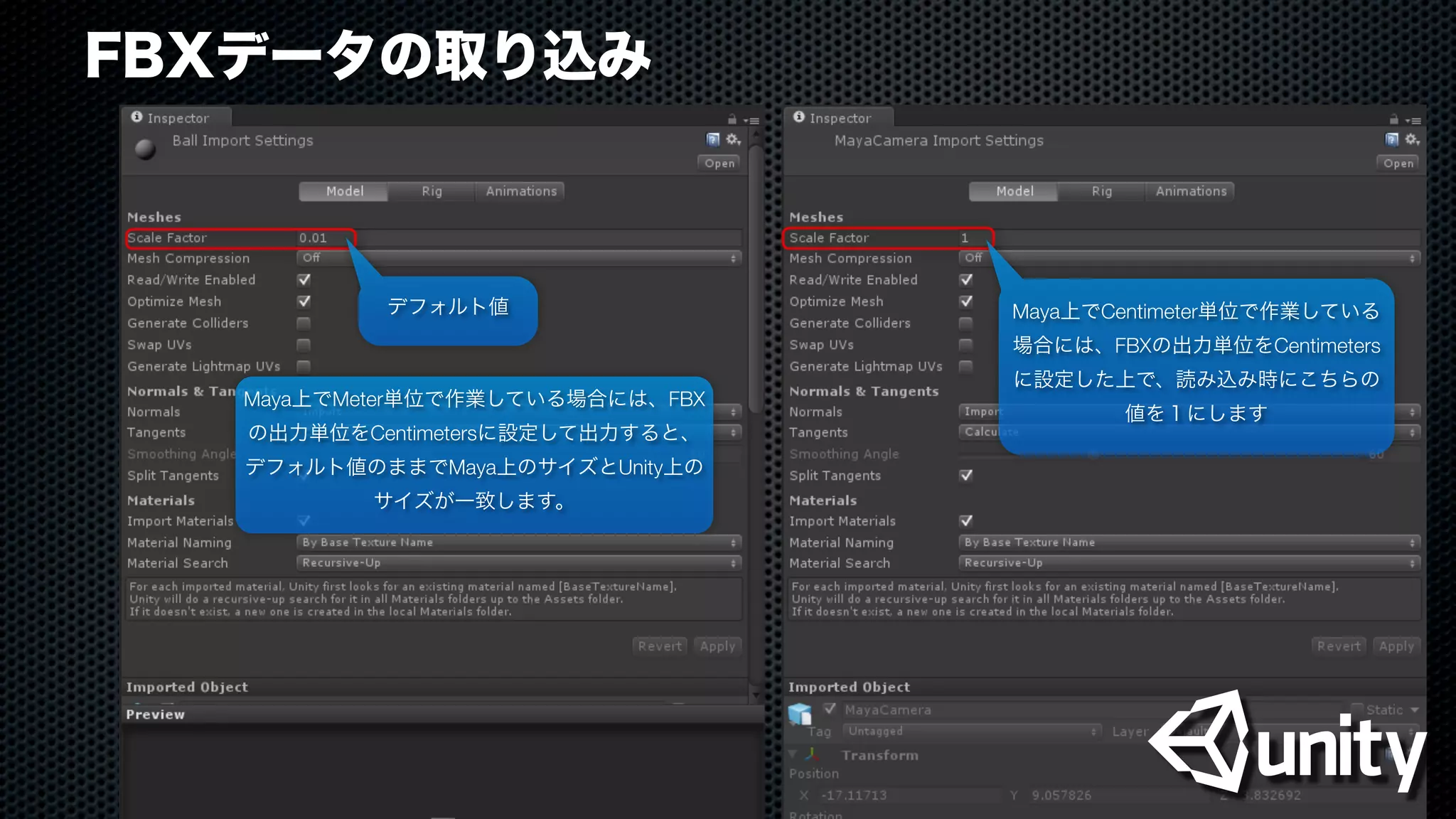This screenshot has width=1456, height=819.
Task: Click Position X field showing -17.11713
Action: 910,796
